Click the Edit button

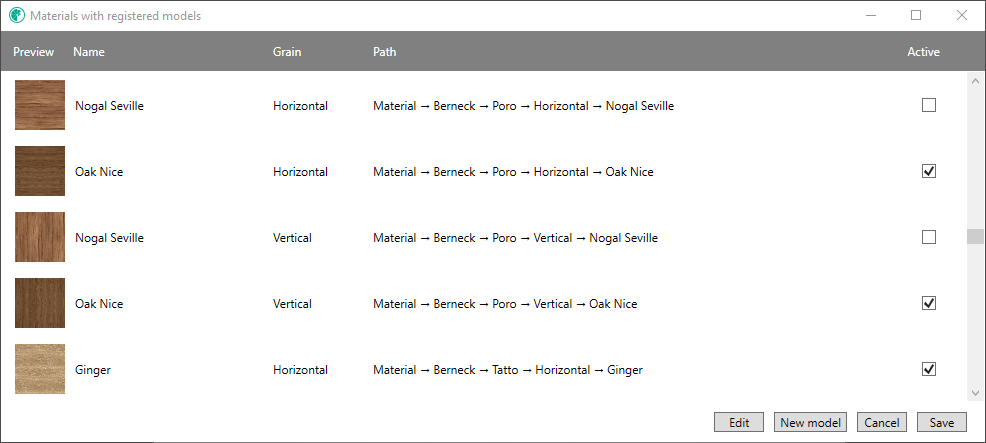pos(739,422)
